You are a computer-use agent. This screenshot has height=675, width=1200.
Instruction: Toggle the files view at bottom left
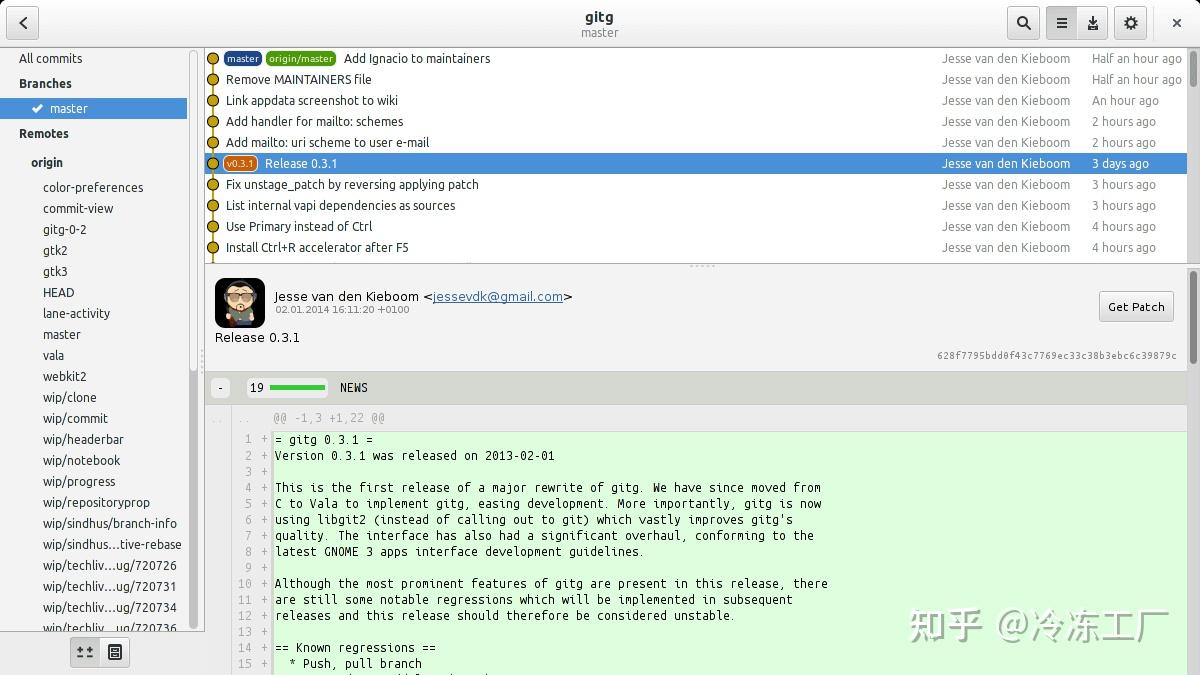click(115, 651)
